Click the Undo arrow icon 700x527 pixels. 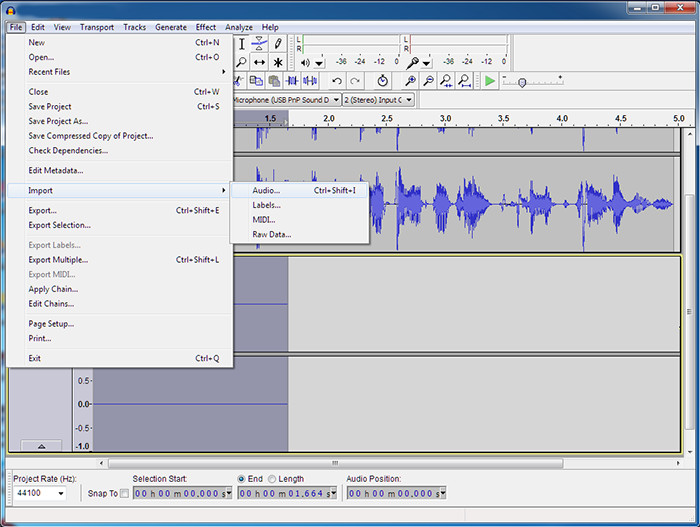[x=337, y=81]
